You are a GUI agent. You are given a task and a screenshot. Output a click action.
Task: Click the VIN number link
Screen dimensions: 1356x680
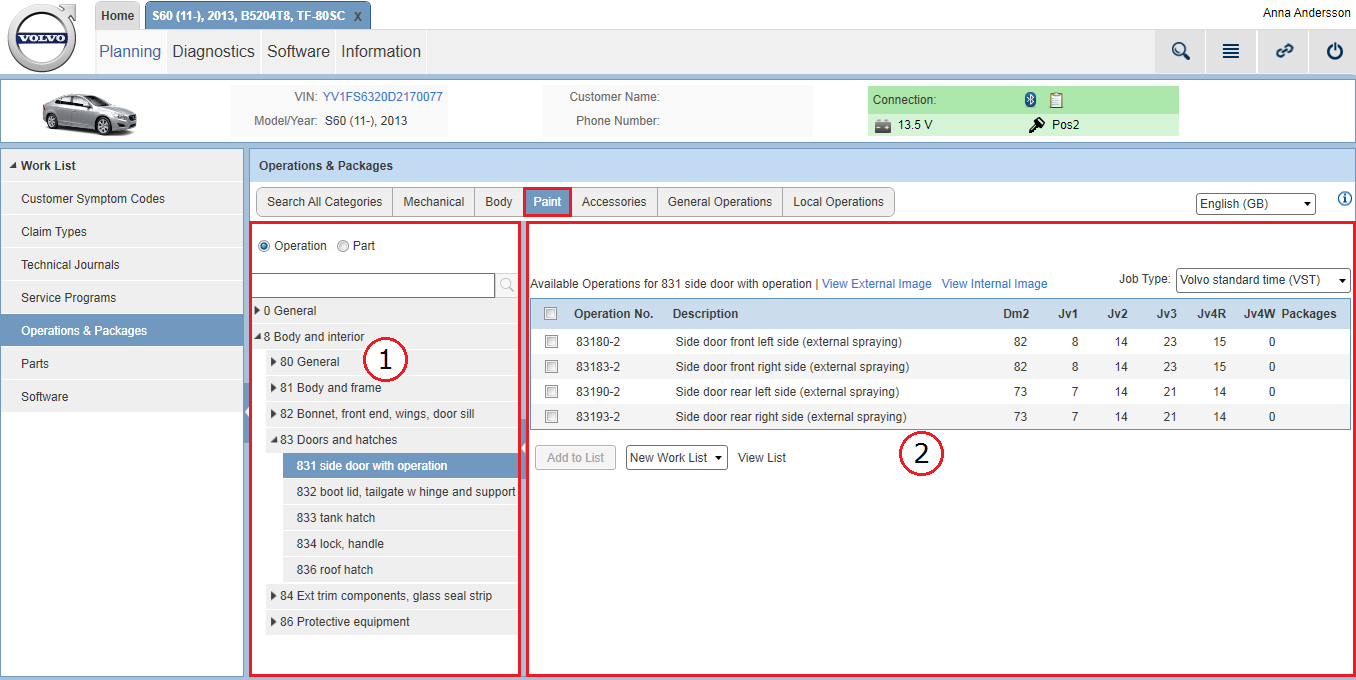tap(383, 97)
